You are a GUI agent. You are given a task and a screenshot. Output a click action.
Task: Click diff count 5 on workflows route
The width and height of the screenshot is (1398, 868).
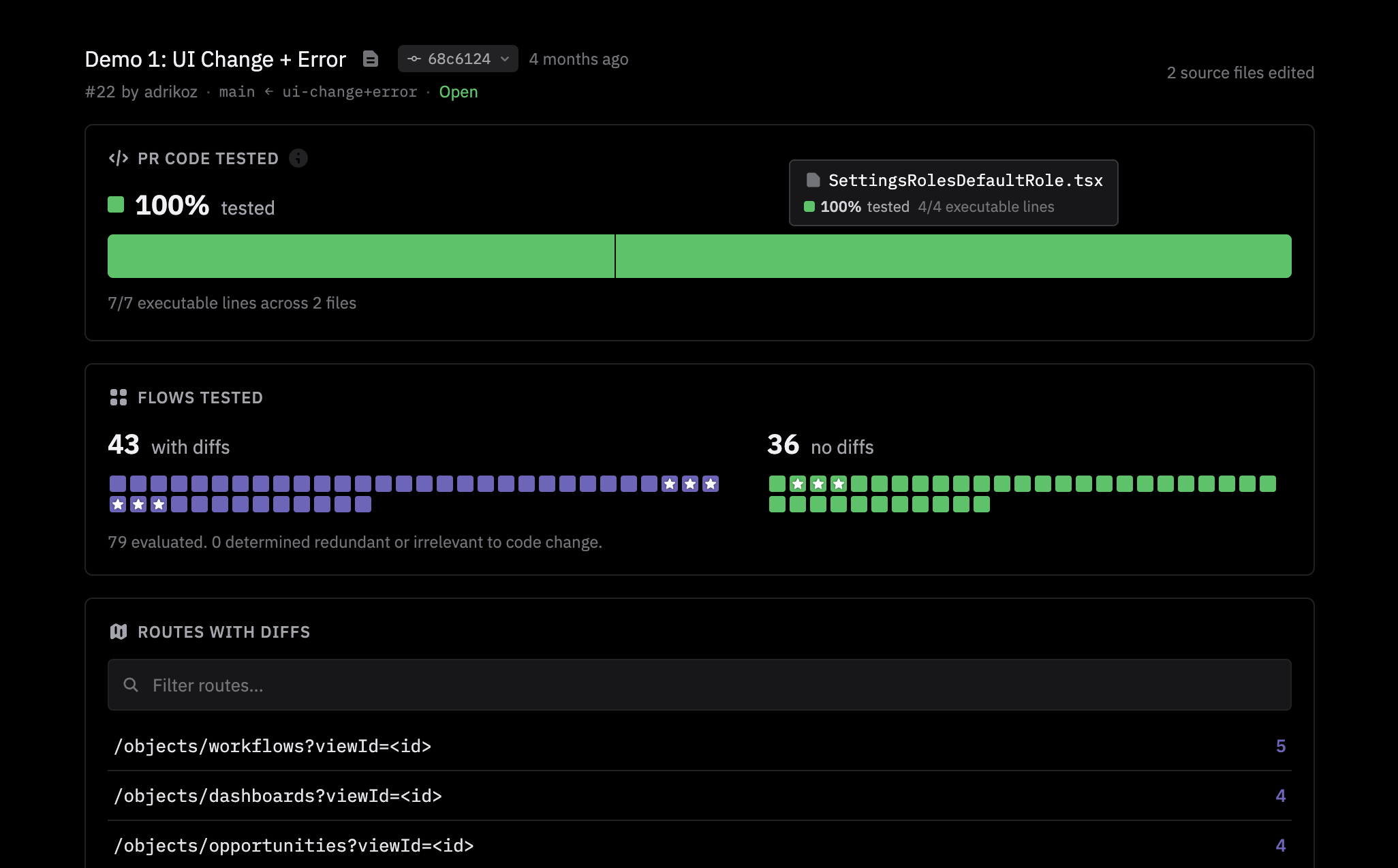tap(1281, 746)
